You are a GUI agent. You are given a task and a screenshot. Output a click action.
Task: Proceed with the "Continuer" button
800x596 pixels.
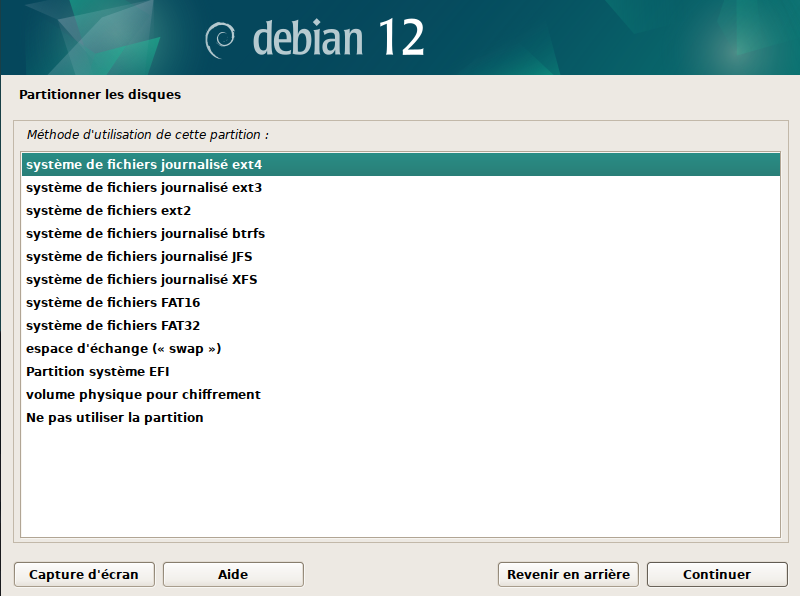click(717, 575)
